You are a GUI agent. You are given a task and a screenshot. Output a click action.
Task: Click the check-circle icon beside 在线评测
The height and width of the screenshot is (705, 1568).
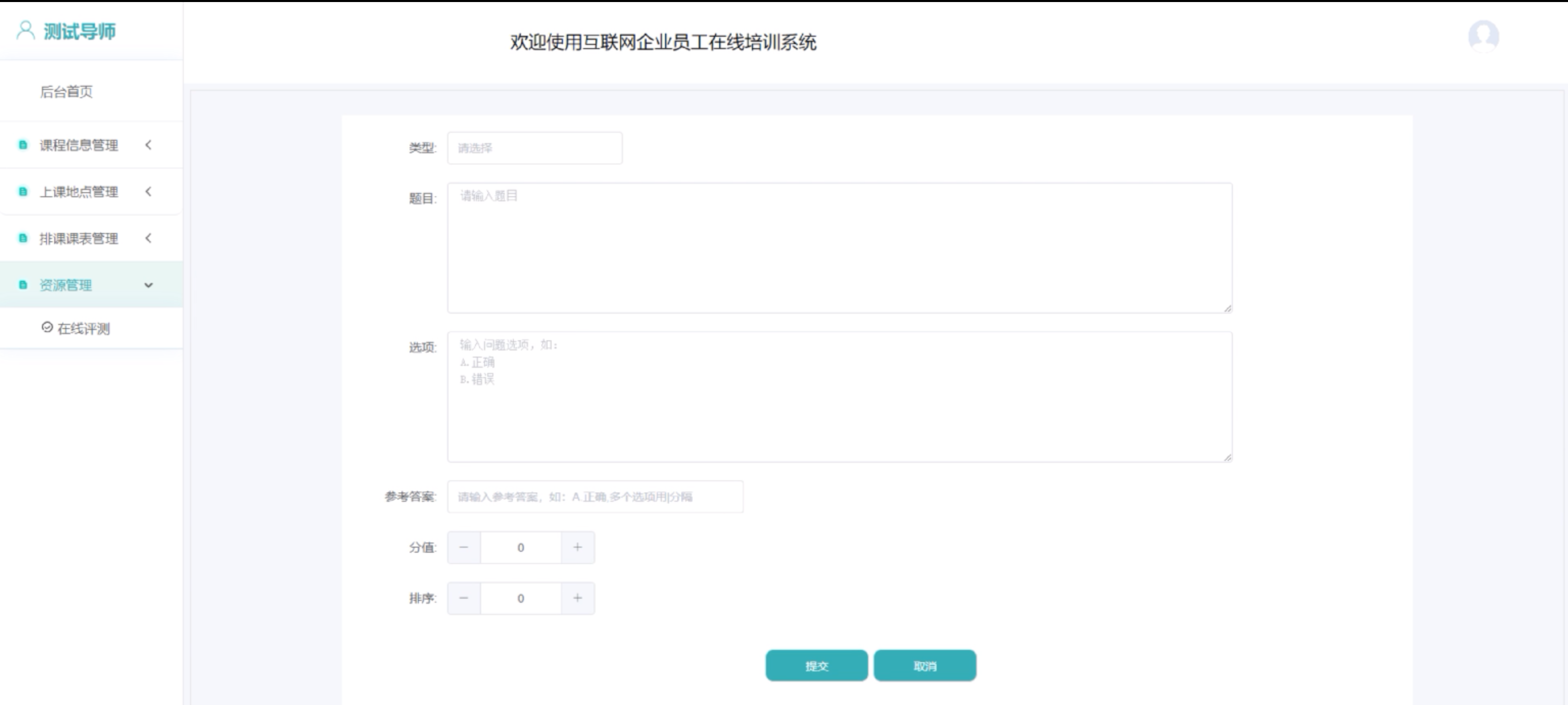click(47, 327)
